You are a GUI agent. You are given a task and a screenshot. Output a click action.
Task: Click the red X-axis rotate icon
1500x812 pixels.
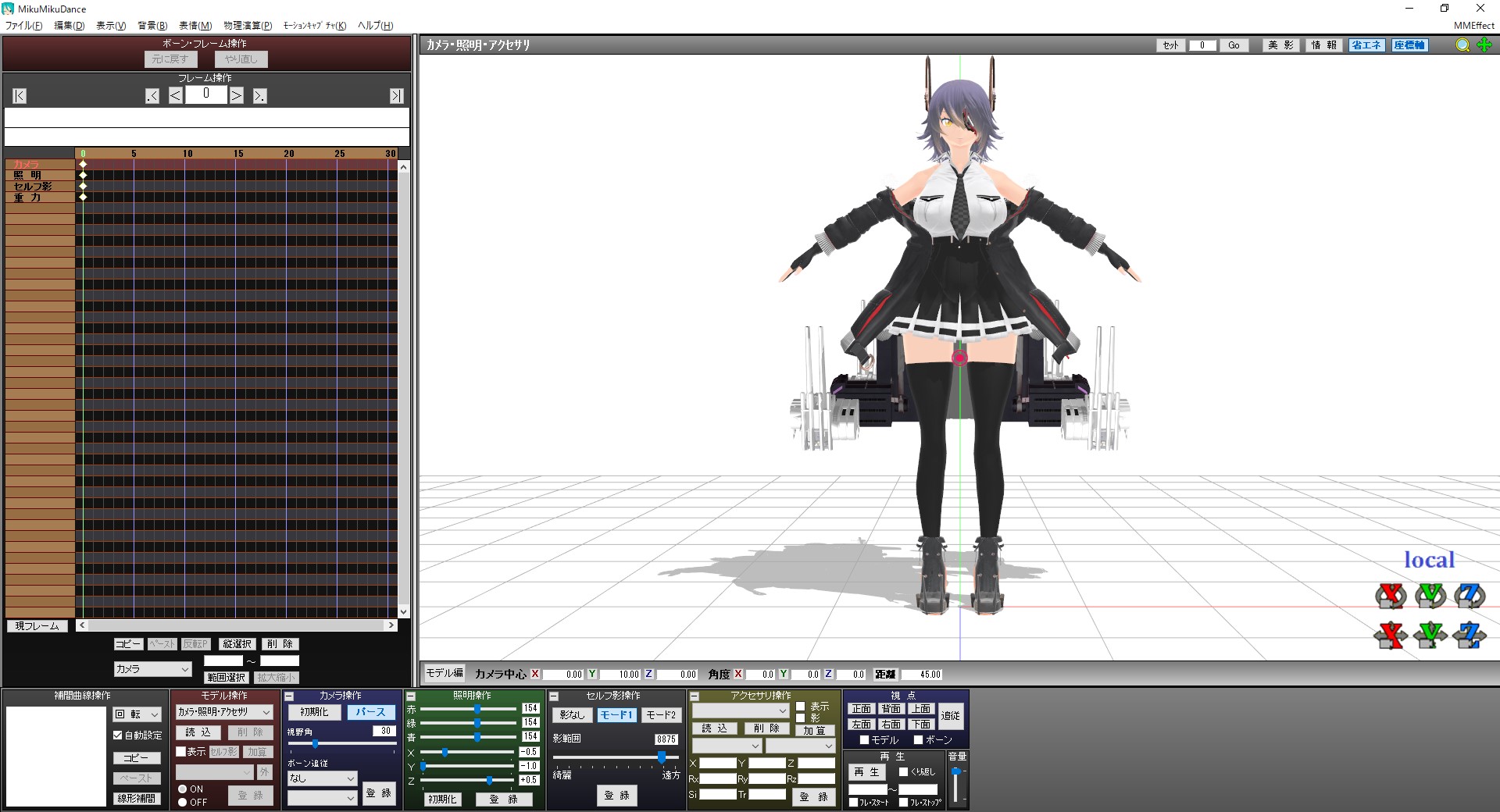[1390, 596]
